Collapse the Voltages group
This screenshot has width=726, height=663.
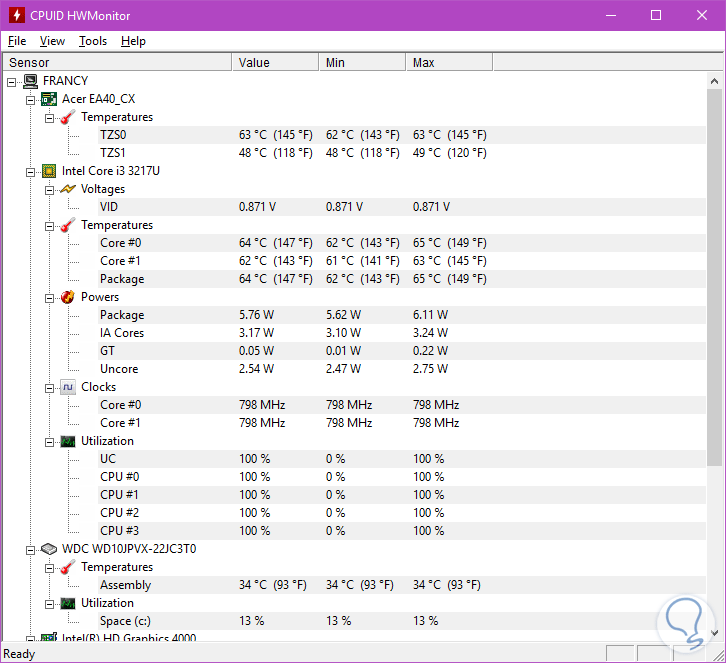tap(50, 191)
